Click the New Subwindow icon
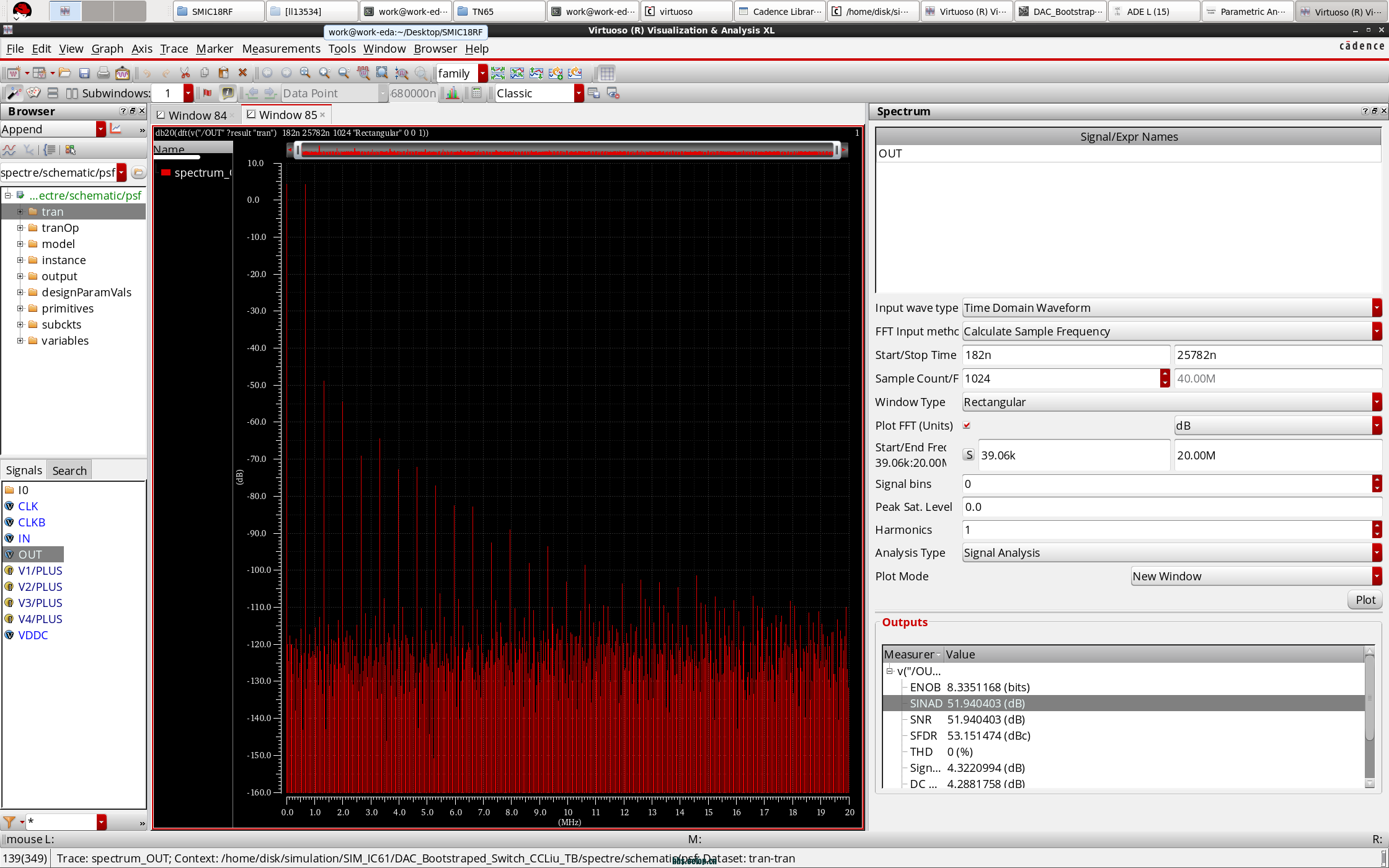This screenshot has width=1389, height=868. [x=40, y=73]
